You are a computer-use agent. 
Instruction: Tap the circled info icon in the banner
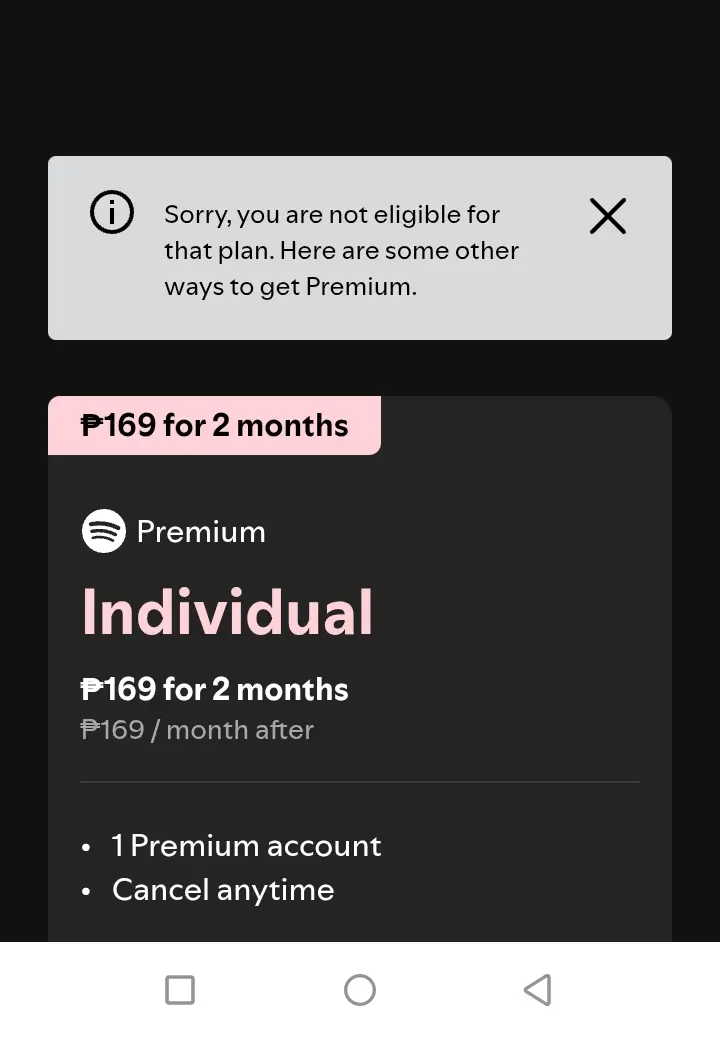[112, 212]
